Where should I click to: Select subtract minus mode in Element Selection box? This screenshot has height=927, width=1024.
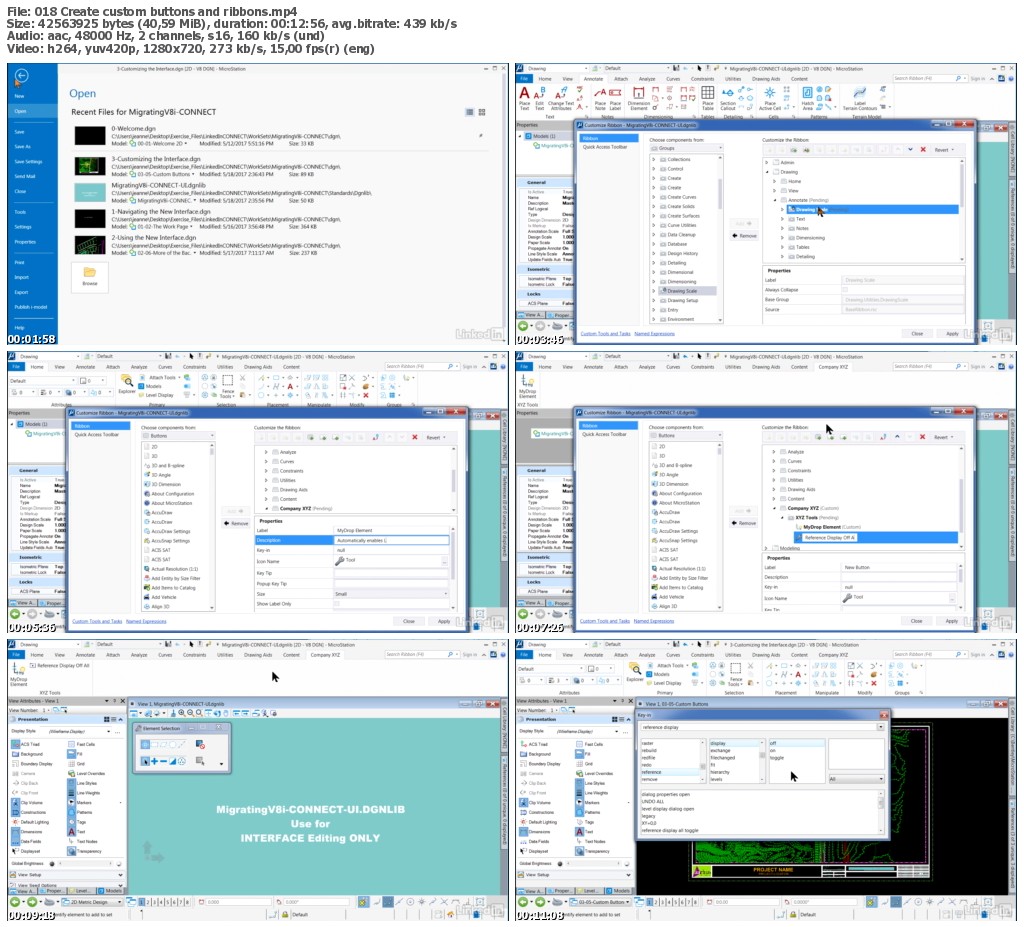163,761
